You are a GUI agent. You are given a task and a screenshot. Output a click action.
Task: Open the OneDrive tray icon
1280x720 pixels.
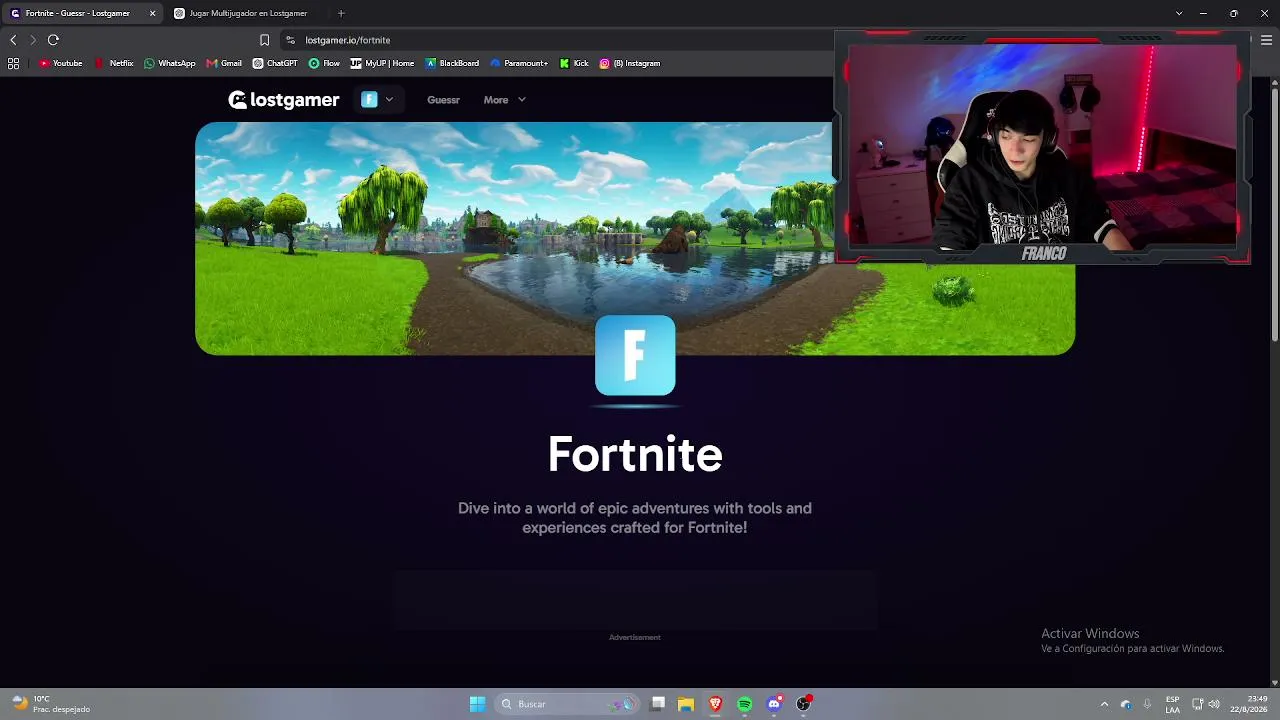[1126, 704]
